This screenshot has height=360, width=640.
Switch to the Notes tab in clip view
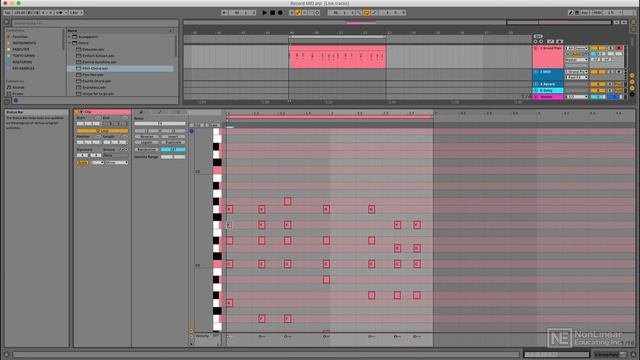coord(141,112)
